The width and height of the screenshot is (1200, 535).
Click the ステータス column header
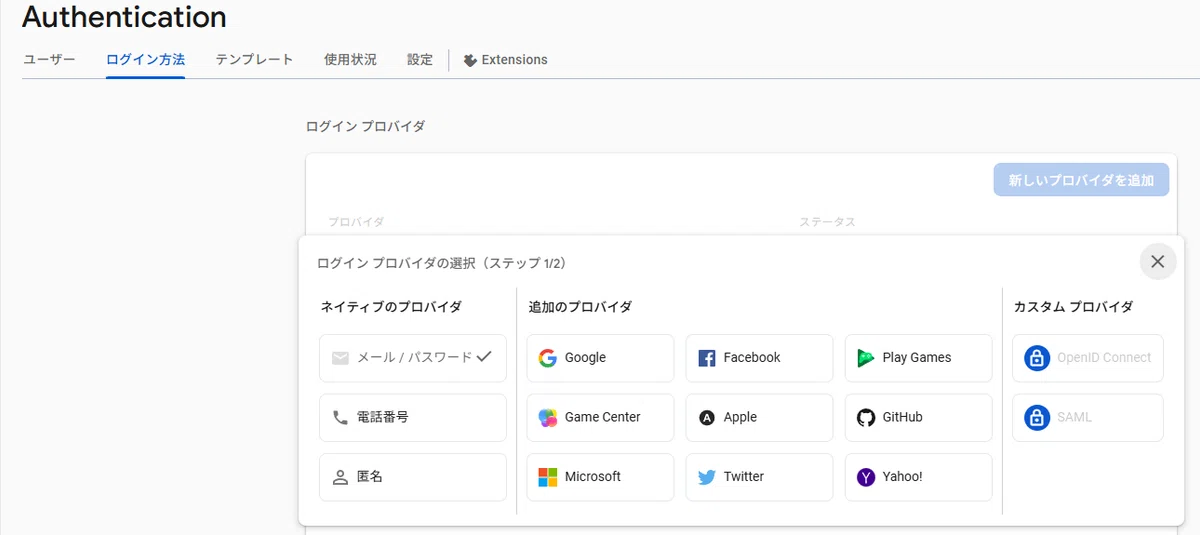[827, 222]
